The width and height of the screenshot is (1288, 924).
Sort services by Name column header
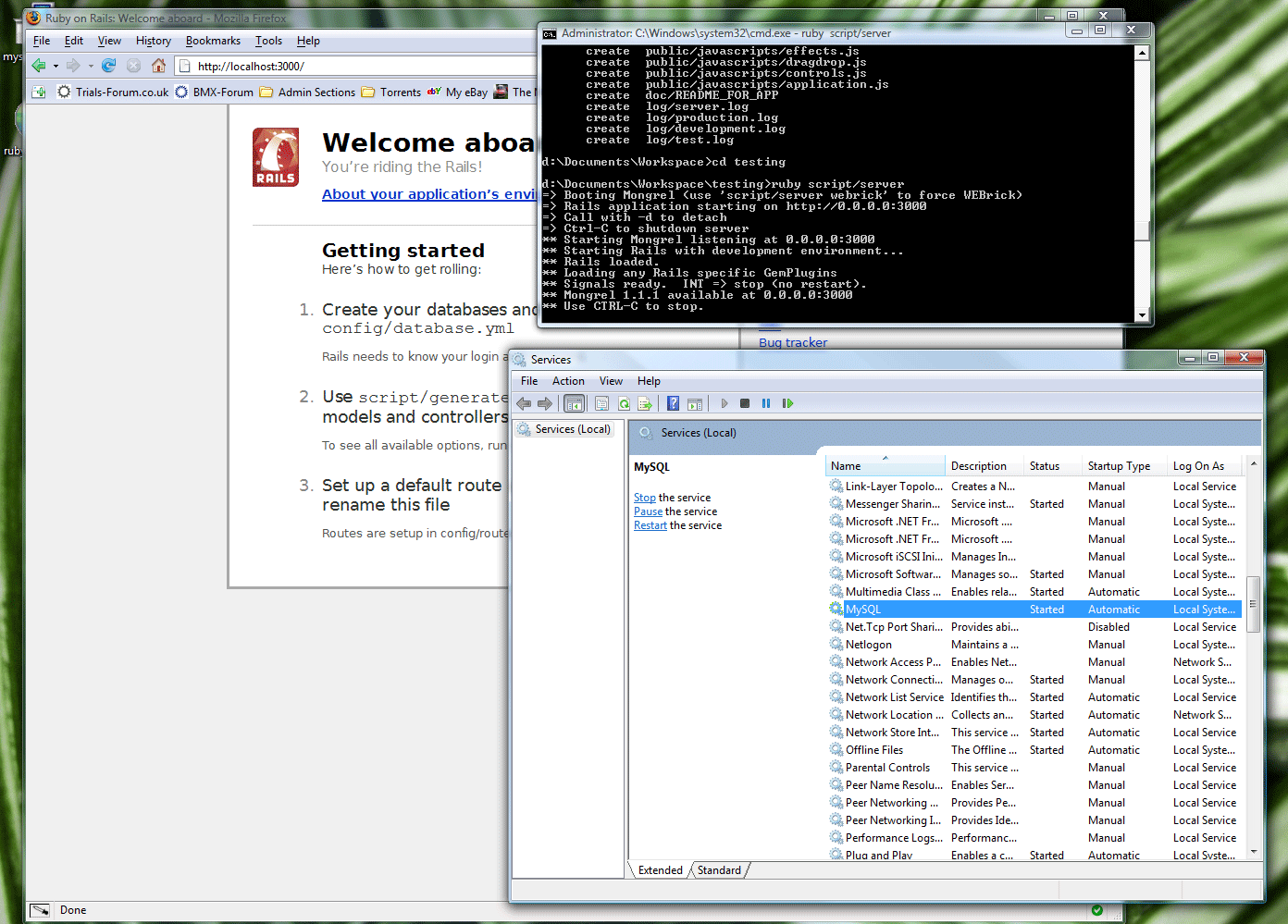(885, 466)
